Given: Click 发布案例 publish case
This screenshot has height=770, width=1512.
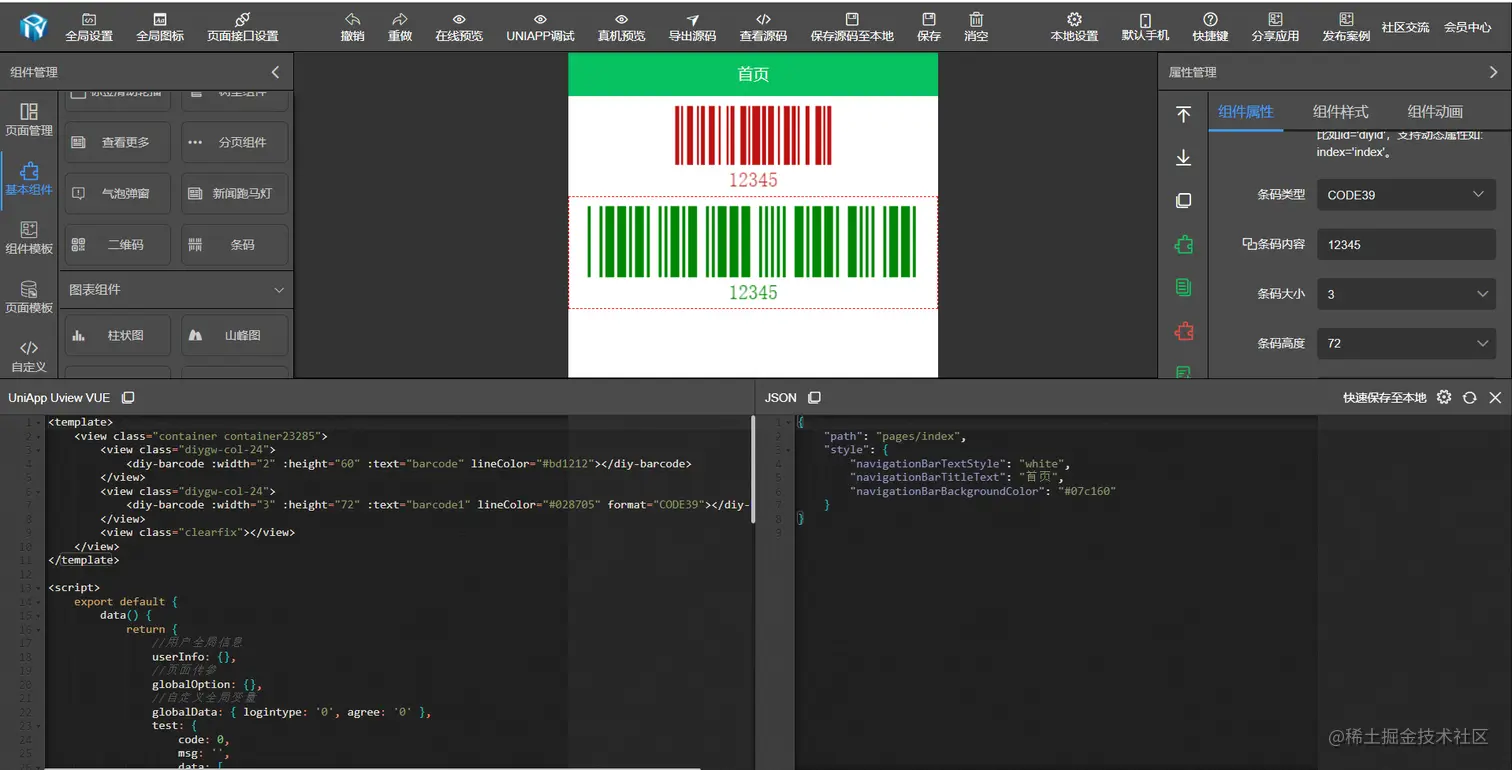Looking at the screenshot, I should [x=1346, y=27].
